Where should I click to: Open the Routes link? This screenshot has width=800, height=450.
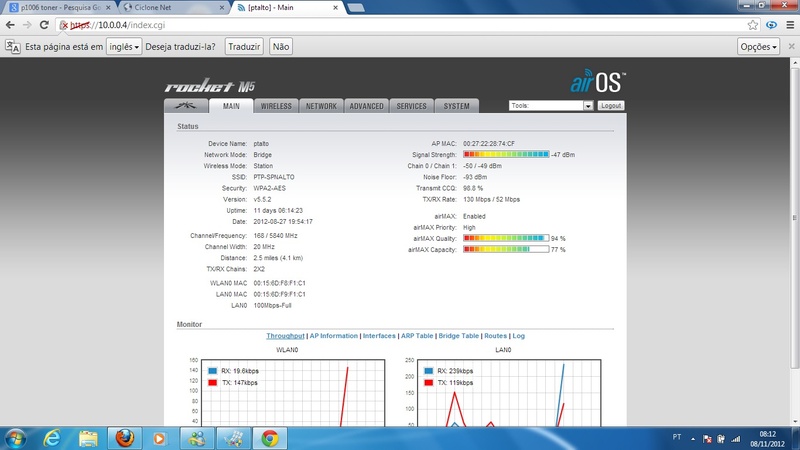(x=495, y=336)
